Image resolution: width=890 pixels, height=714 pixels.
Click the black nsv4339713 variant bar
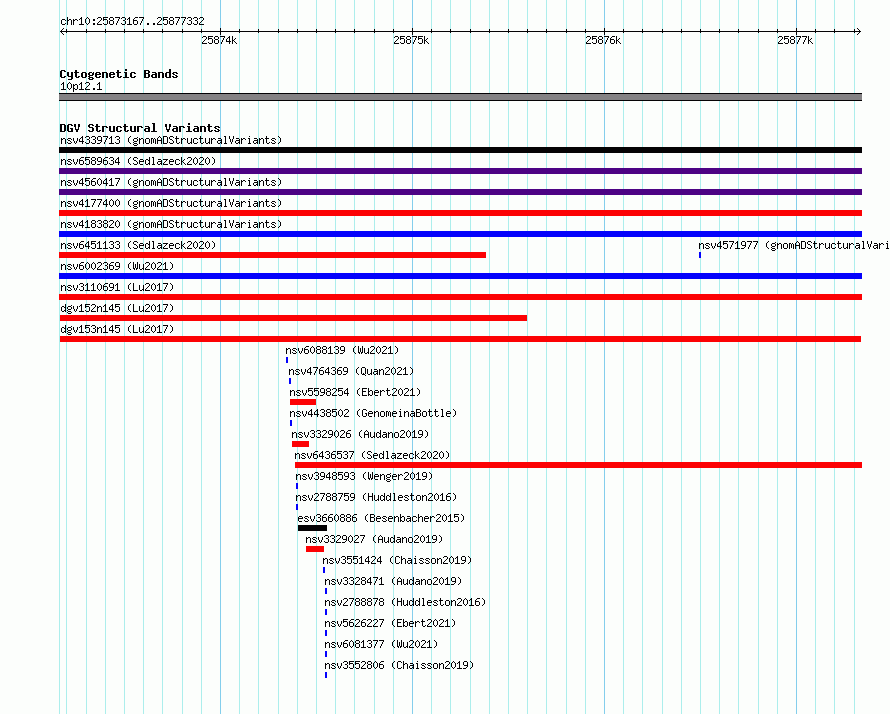460,150
